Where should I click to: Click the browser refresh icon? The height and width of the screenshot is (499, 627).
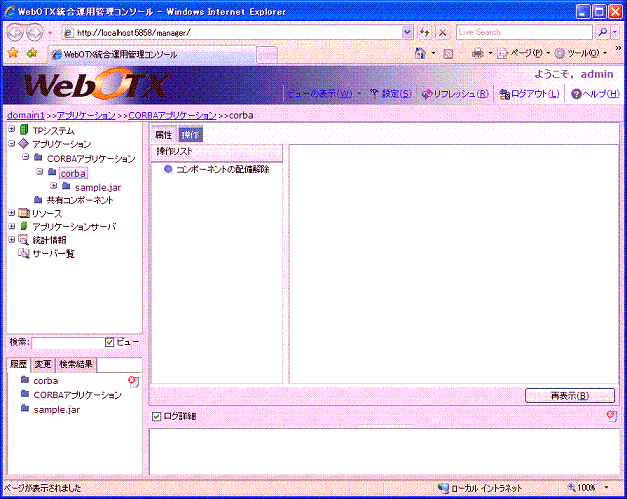tap(424, 33)
